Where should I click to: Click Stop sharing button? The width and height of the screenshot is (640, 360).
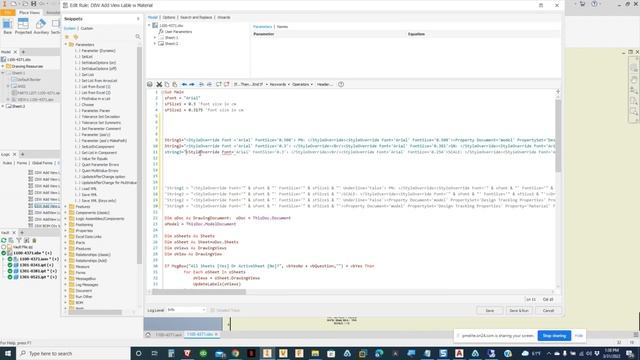point(554,336)
